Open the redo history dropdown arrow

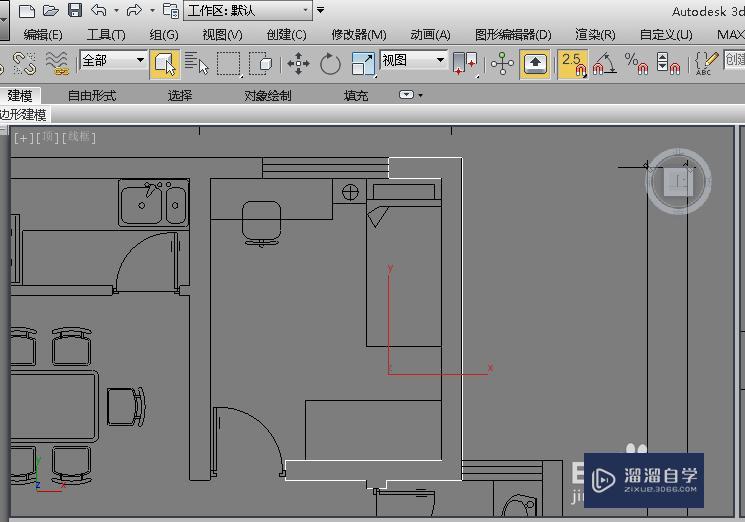153,10
